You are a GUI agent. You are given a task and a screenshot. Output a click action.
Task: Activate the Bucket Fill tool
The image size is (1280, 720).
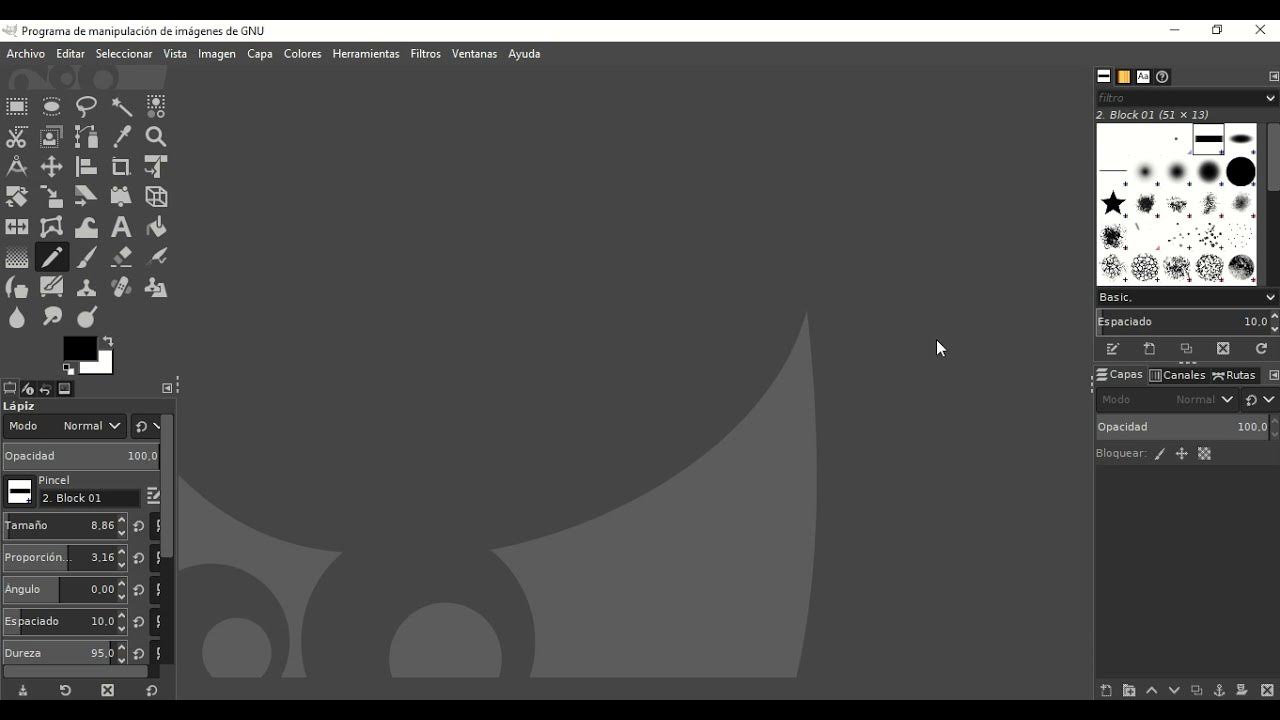pos(156,227)
